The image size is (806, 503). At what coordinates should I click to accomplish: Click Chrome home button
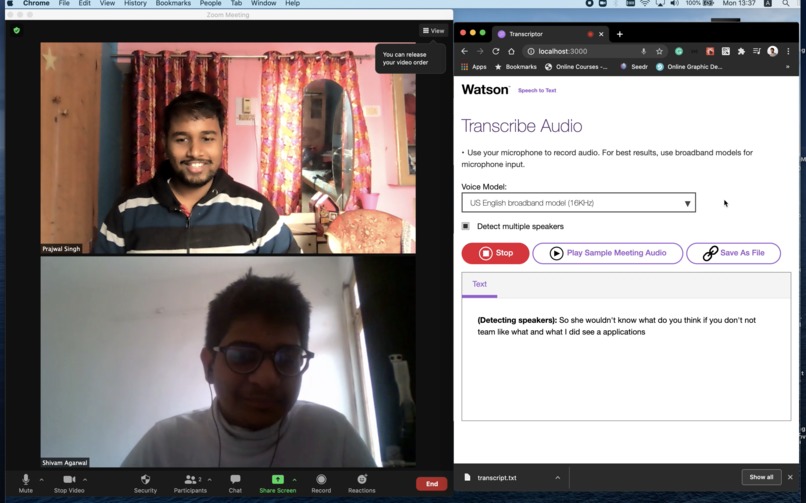click(511, 51)
